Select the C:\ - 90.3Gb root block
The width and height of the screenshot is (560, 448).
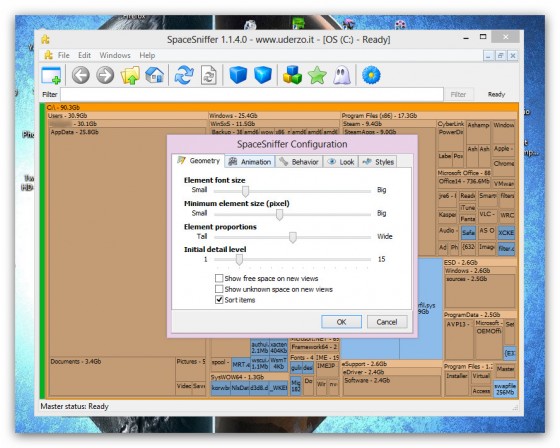tap(282, 107)
